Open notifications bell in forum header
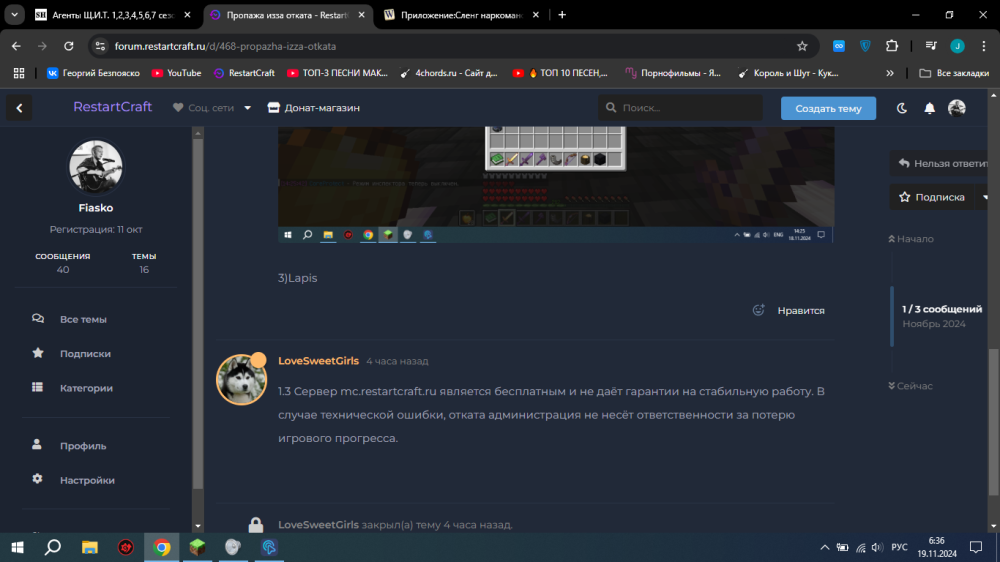The image size is (1000, 562). click(x=929, y=108)
